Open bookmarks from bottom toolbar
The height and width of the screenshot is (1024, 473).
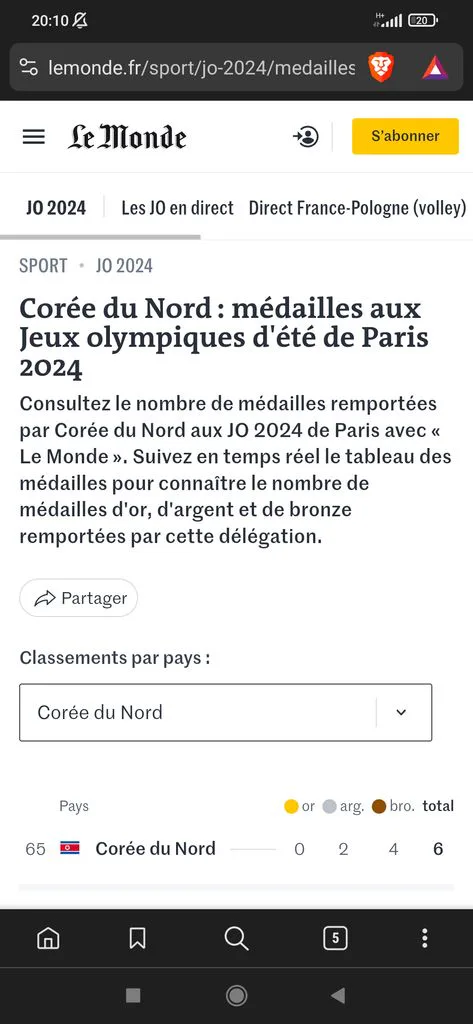pos(137,938)
